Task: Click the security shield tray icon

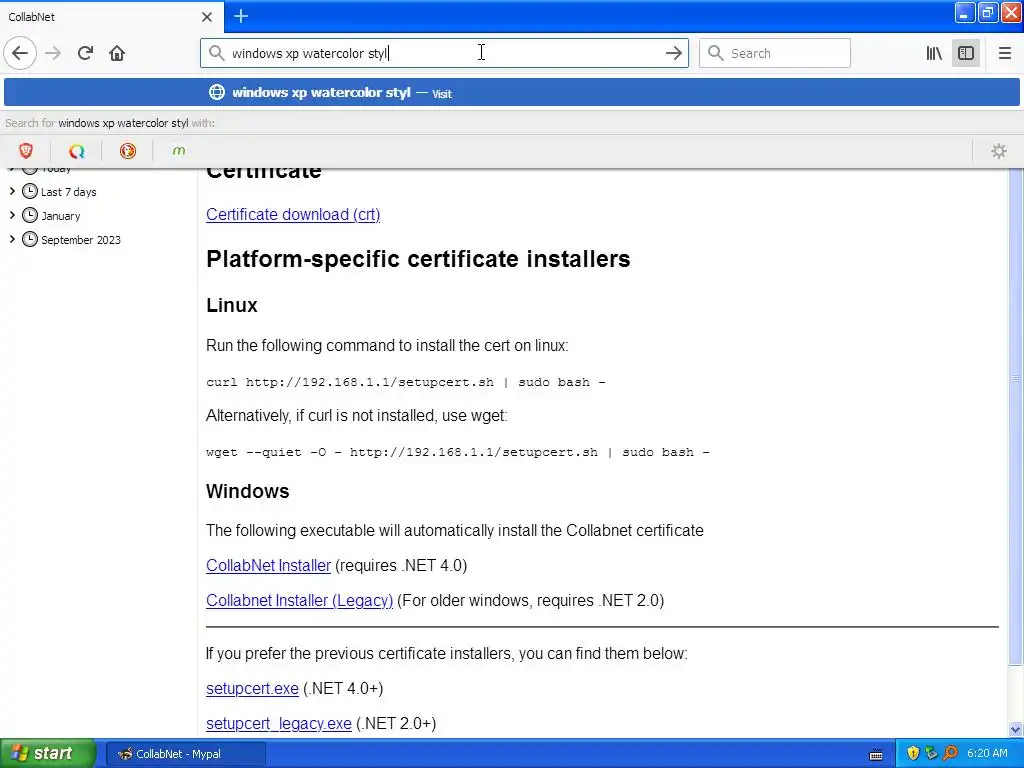Action: pyautogui.click(x=912, y=754)
